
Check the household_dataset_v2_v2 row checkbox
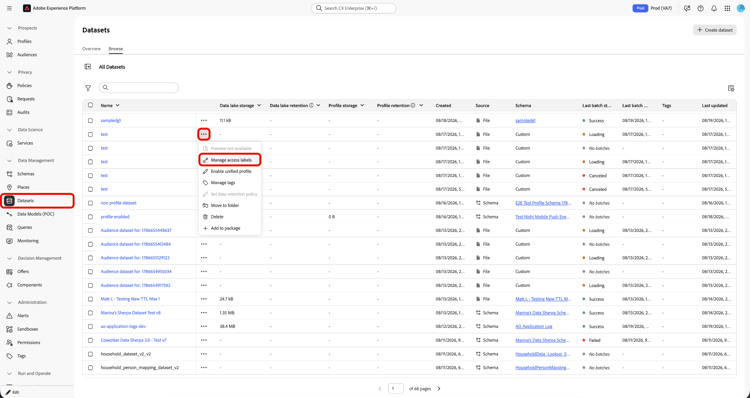click(x=90, y=354)
